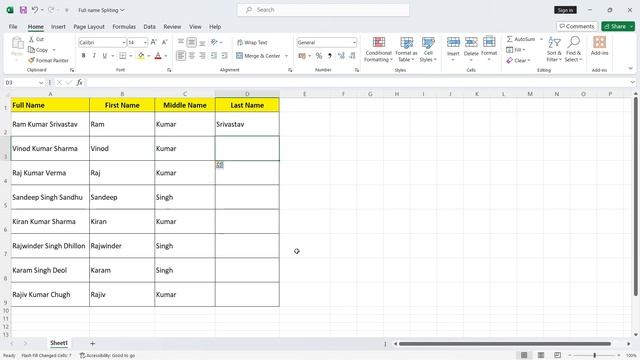Click the Comments button
Viewport: 640px width, 360px height.
click(x=577, y=26)
